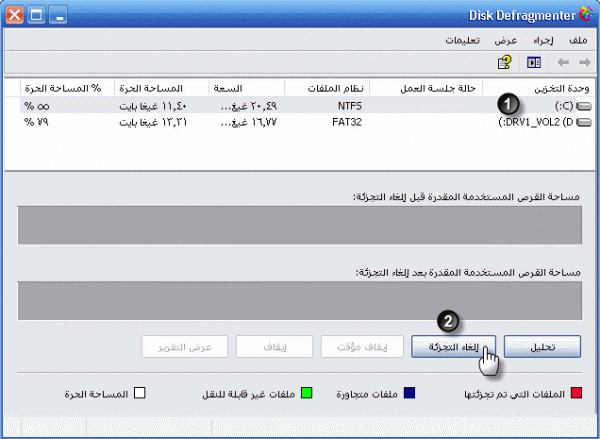
Task: Minimize the Disk Defragmenter window
Action: click(58, 15)
